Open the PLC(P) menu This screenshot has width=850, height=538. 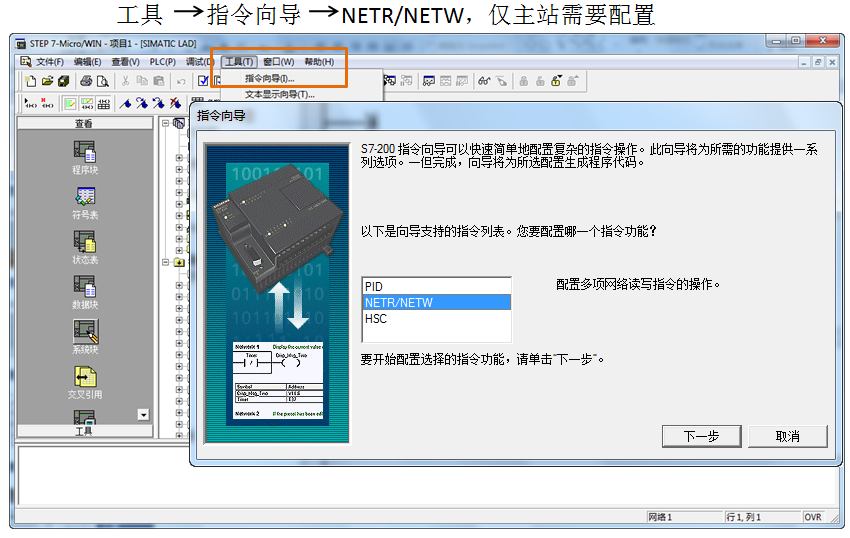pos(163,62)
